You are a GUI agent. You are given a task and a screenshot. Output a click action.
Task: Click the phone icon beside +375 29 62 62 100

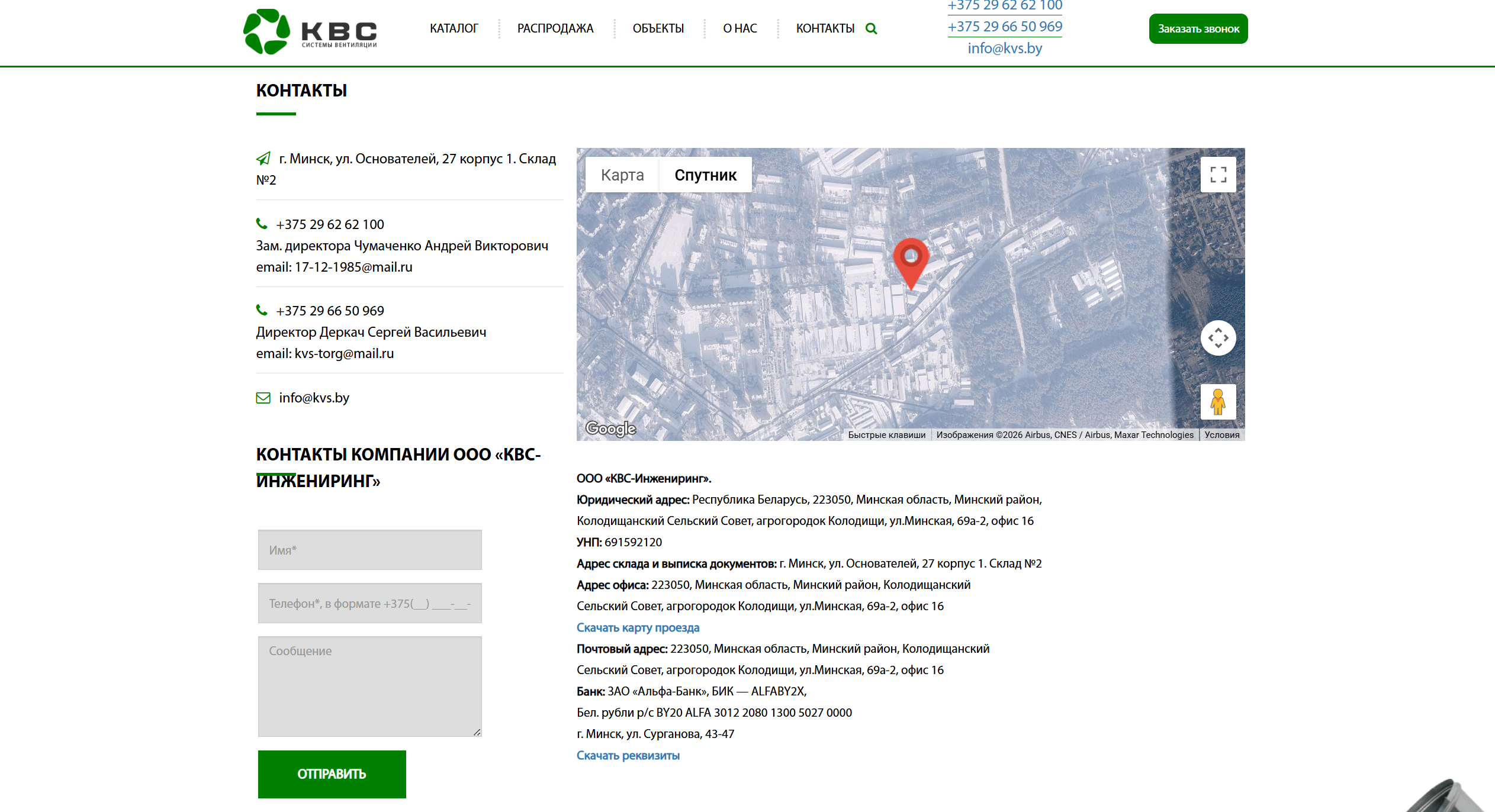[x=262, y=224]
